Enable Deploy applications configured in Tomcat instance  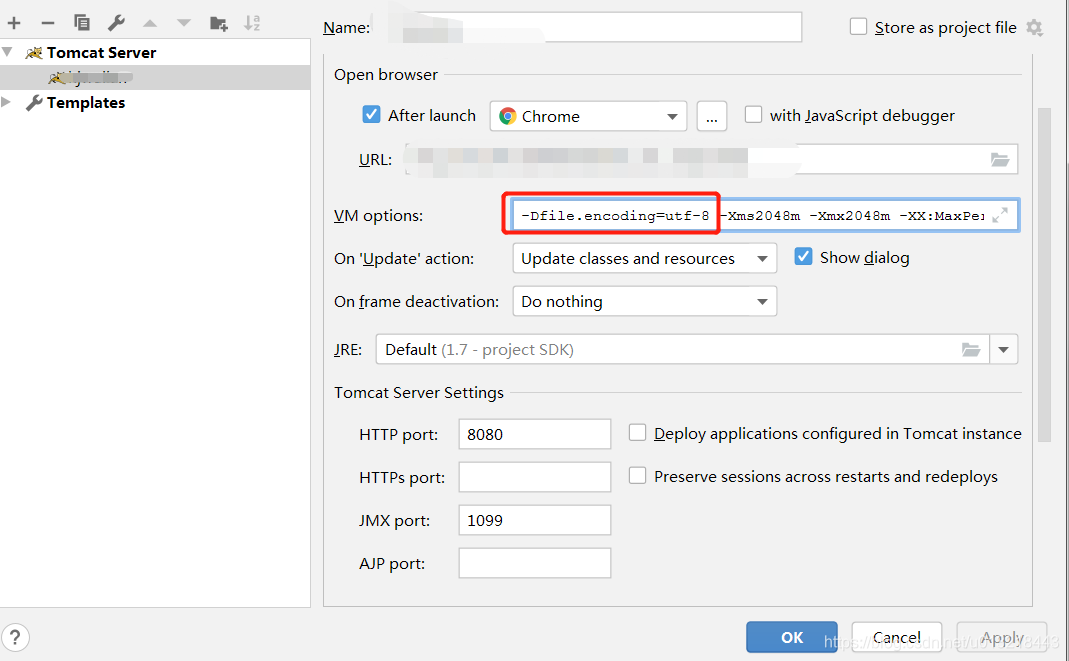pos(637,433)
